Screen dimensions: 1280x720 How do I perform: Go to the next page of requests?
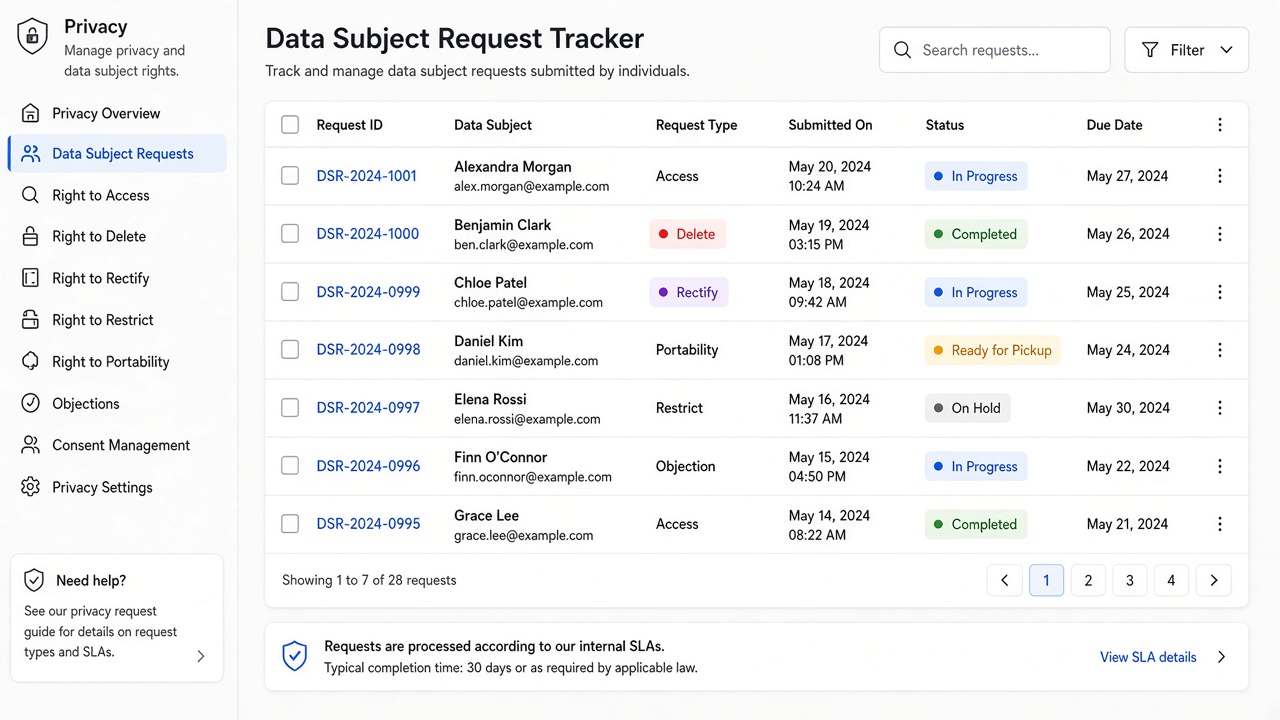tap(1214, 580)
